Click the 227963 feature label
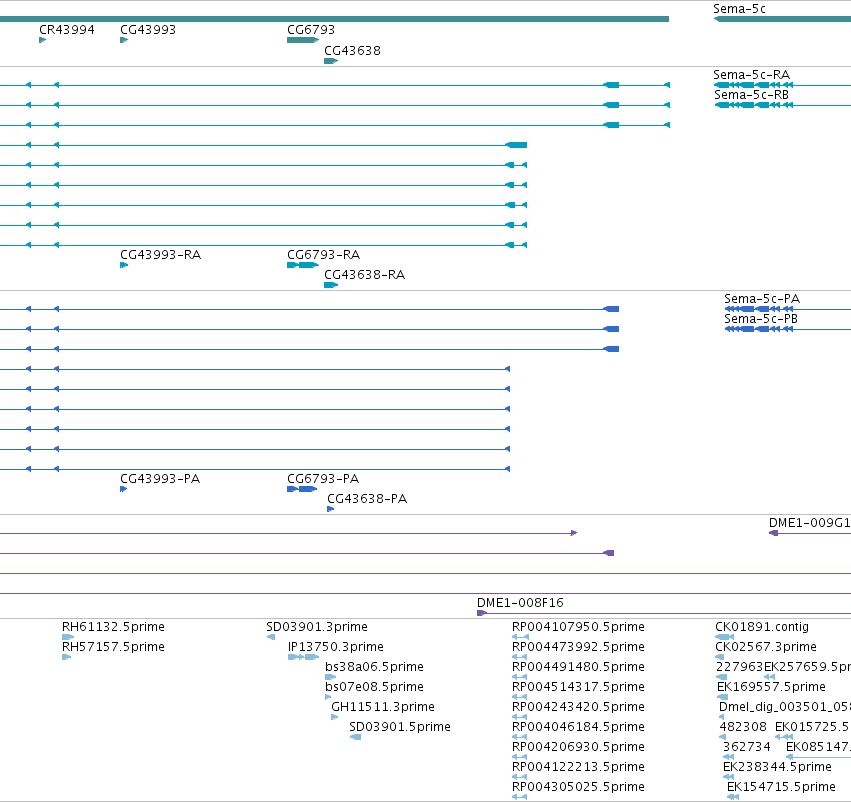The height and width of the screenshot is (802, 851). coord(739,667)
